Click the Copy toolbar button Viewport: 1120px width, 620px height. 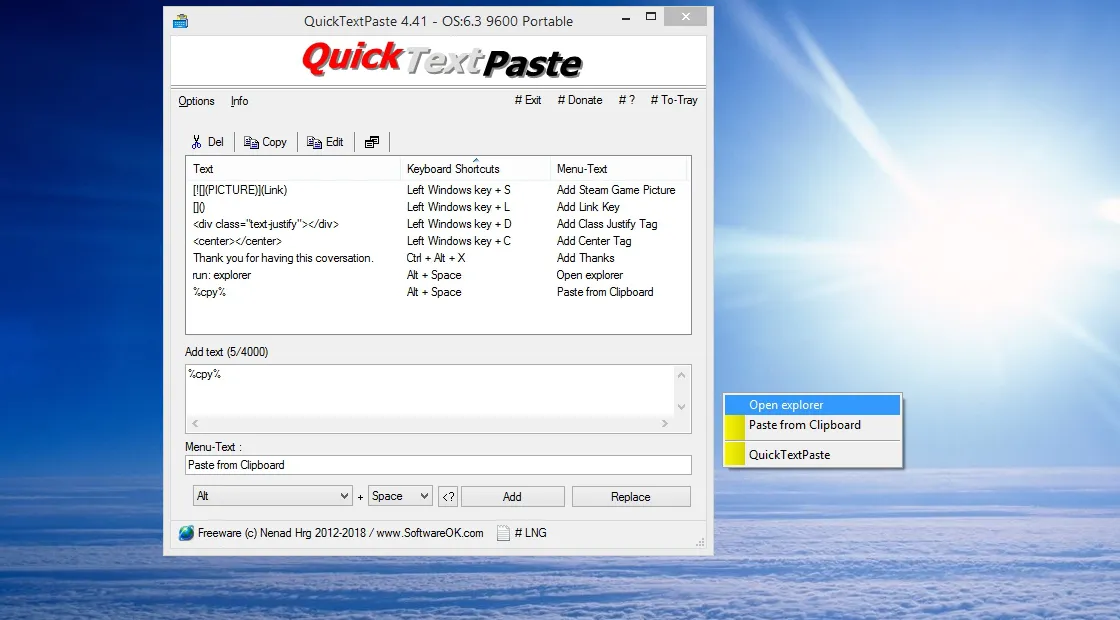click(266, 142)
